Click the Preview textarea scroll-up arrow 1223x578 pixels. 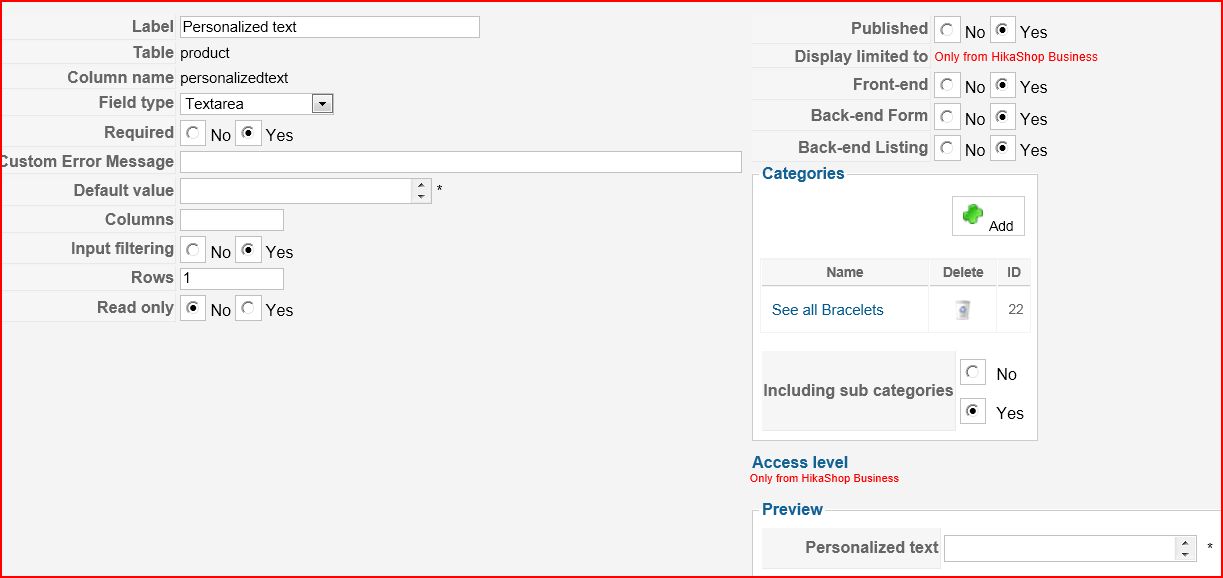[x=1185, y=543]
